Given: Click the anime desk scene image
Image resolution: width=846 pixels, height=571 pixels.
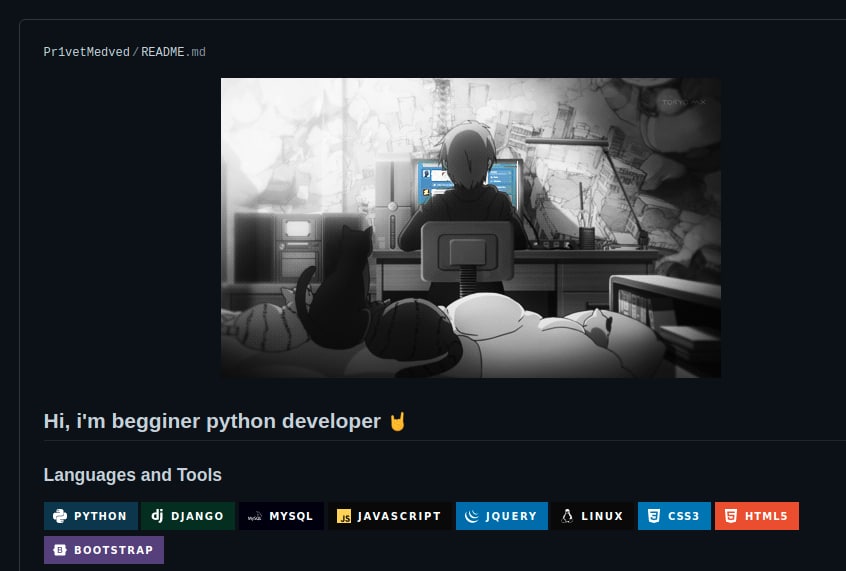Looking at the screenshot, I should click(470, 228).
